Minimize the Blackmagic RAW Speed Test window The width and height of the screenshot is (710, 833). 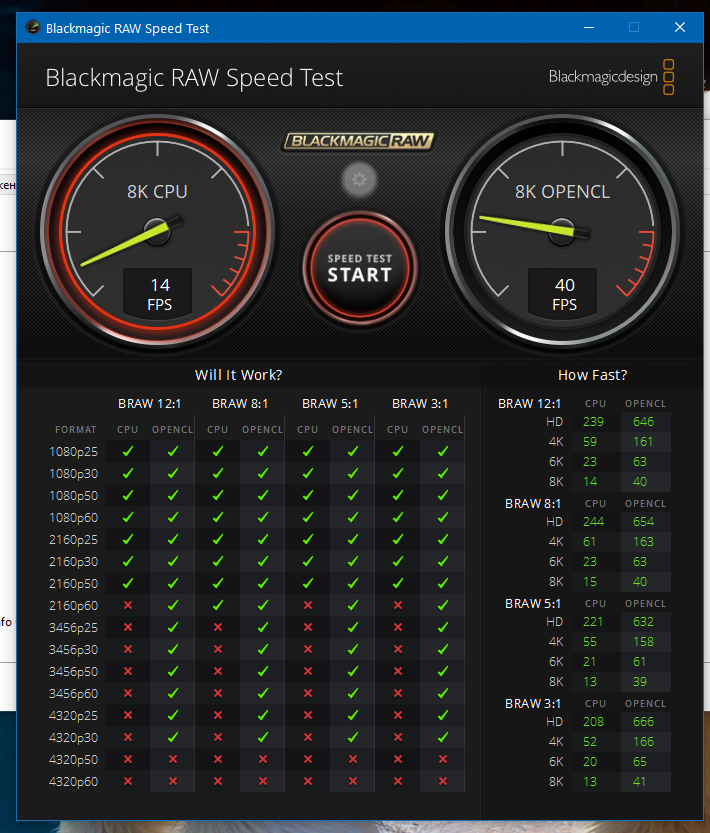click(589, 27)
